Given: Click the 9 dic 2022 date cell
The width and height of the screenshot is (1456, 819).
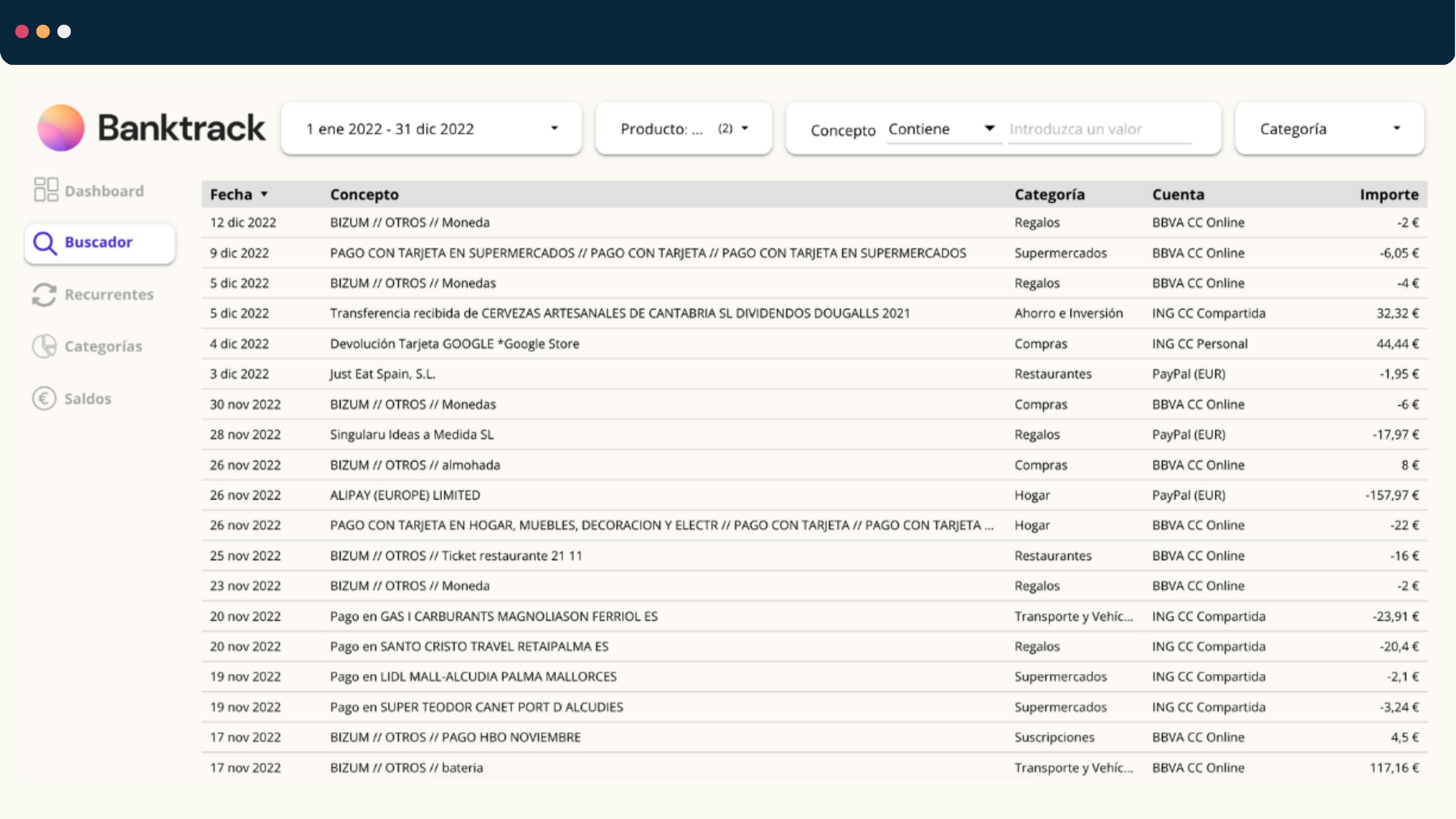Looking at the screenshot, I should click(x=240, y=253).
